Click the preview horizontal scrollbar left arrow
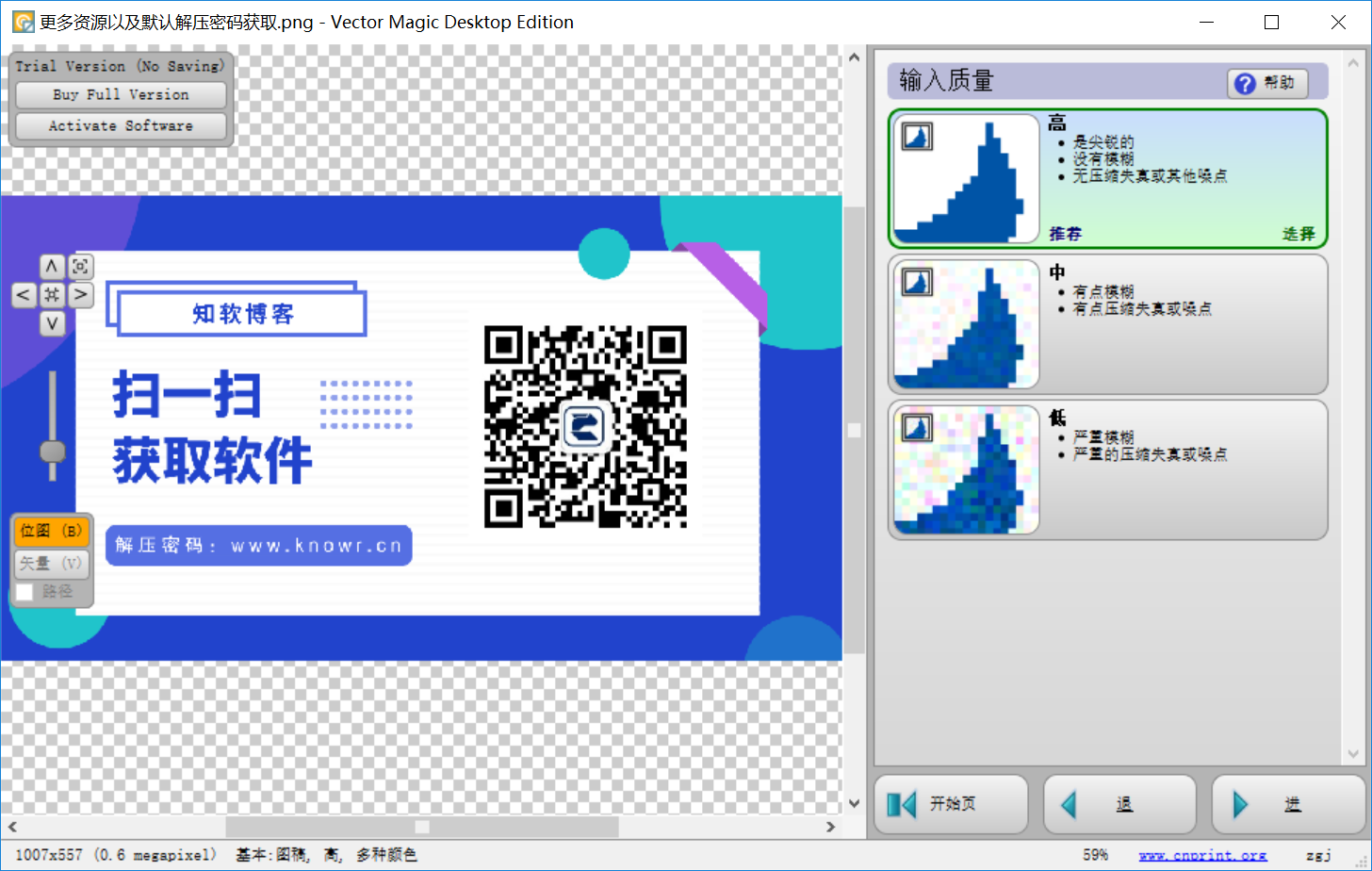 tap(12, 827)
